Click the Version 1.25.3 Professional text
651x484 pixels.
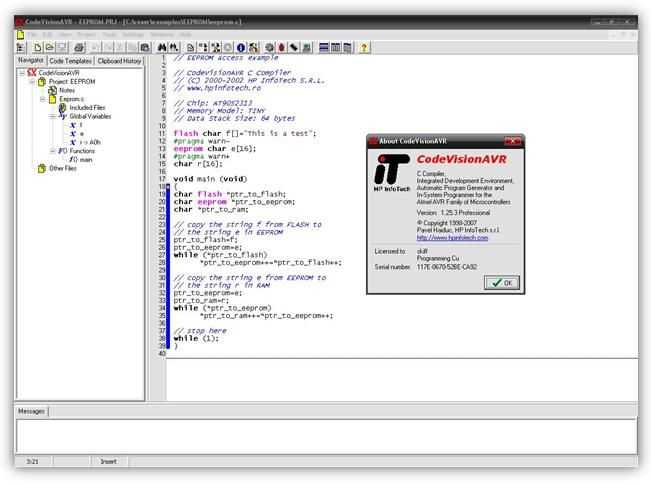453,213
